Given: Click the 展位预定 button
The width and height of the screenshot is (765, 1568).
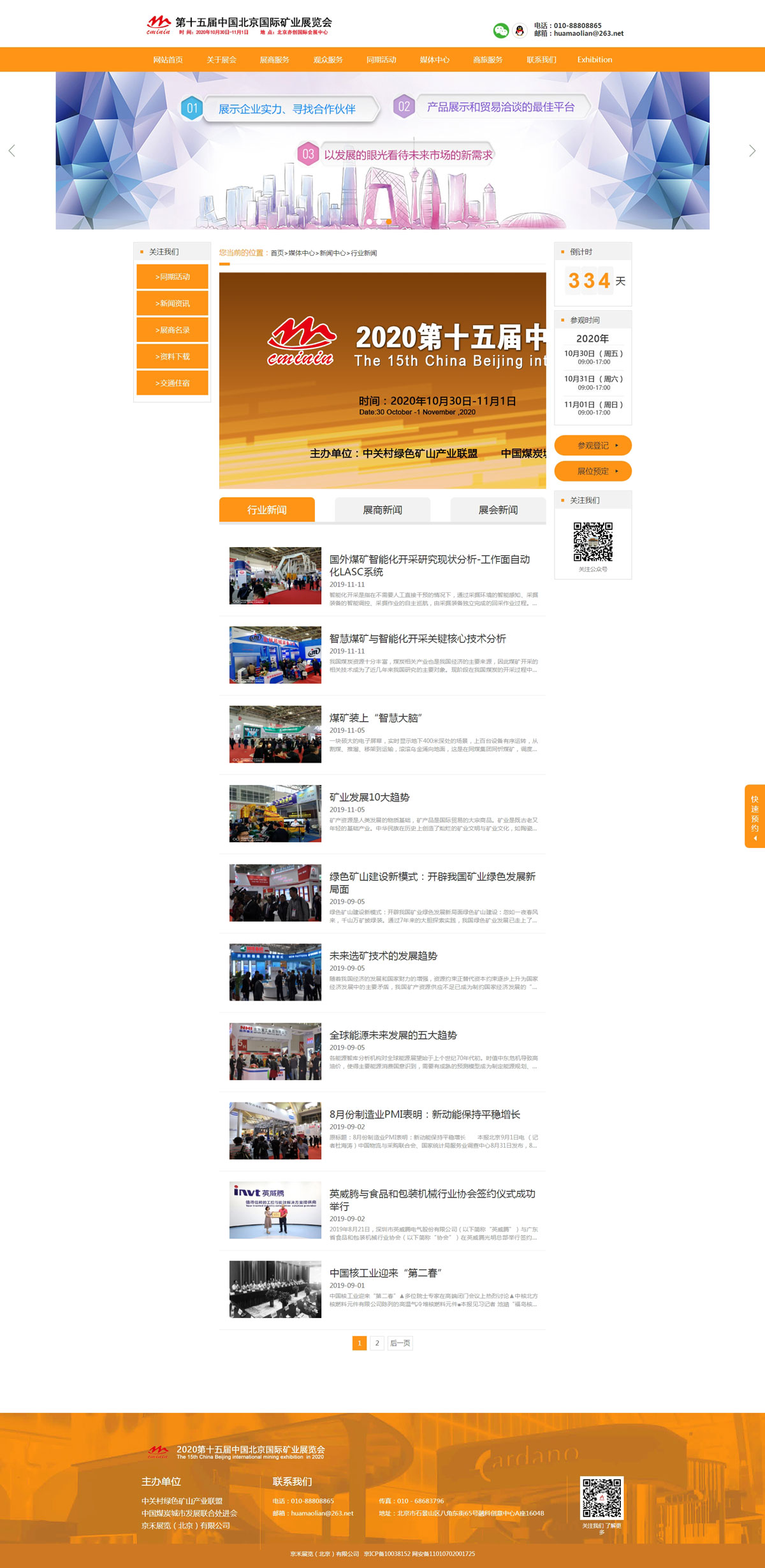Looking at the screenshot, I should (593, 471).
